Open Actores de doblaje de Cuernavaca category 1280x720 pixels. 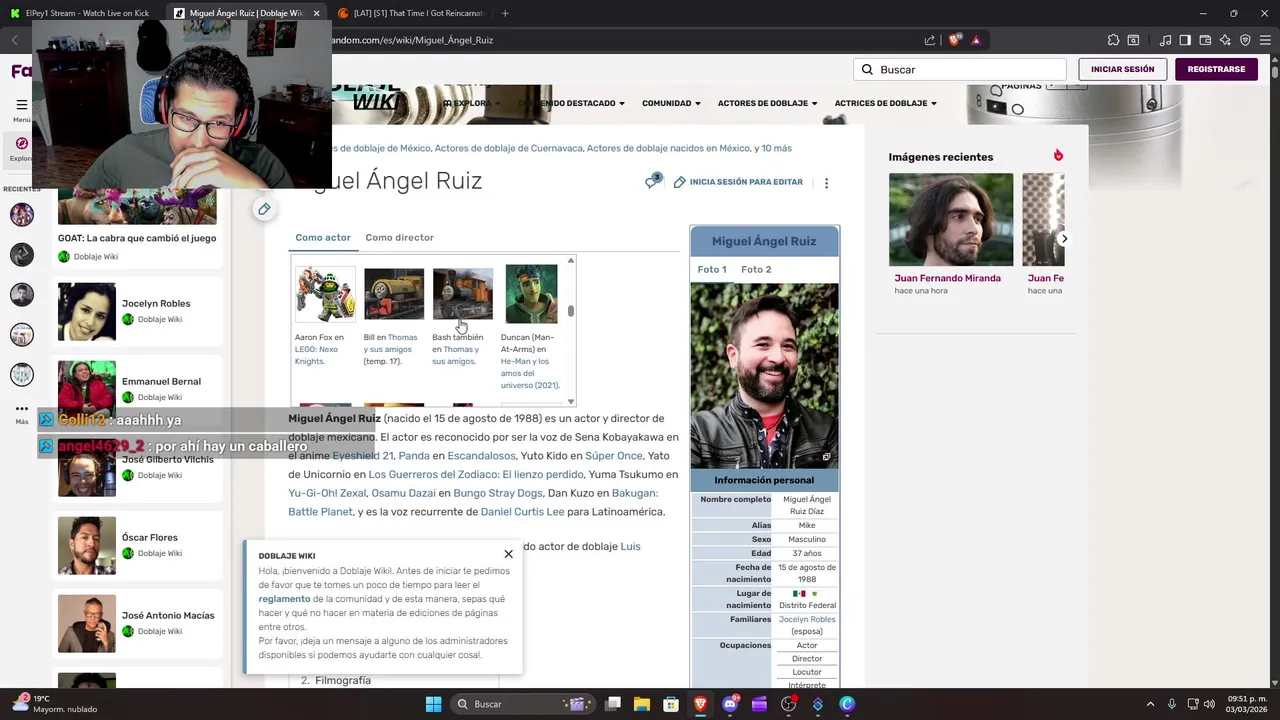pyautogui.click(x=509, y=148)
